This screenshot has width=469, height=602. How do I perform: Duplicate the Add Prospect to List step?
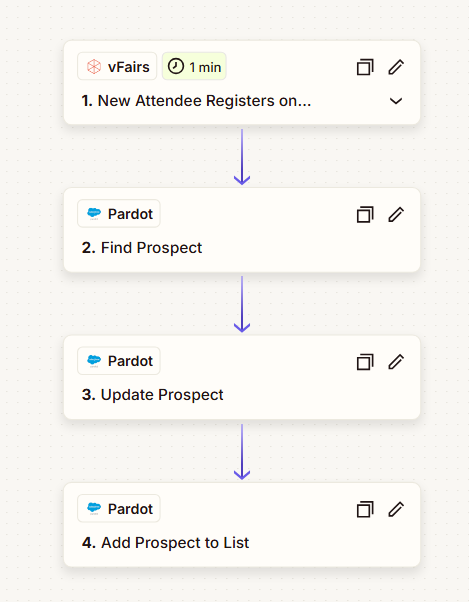click(365, 509)
